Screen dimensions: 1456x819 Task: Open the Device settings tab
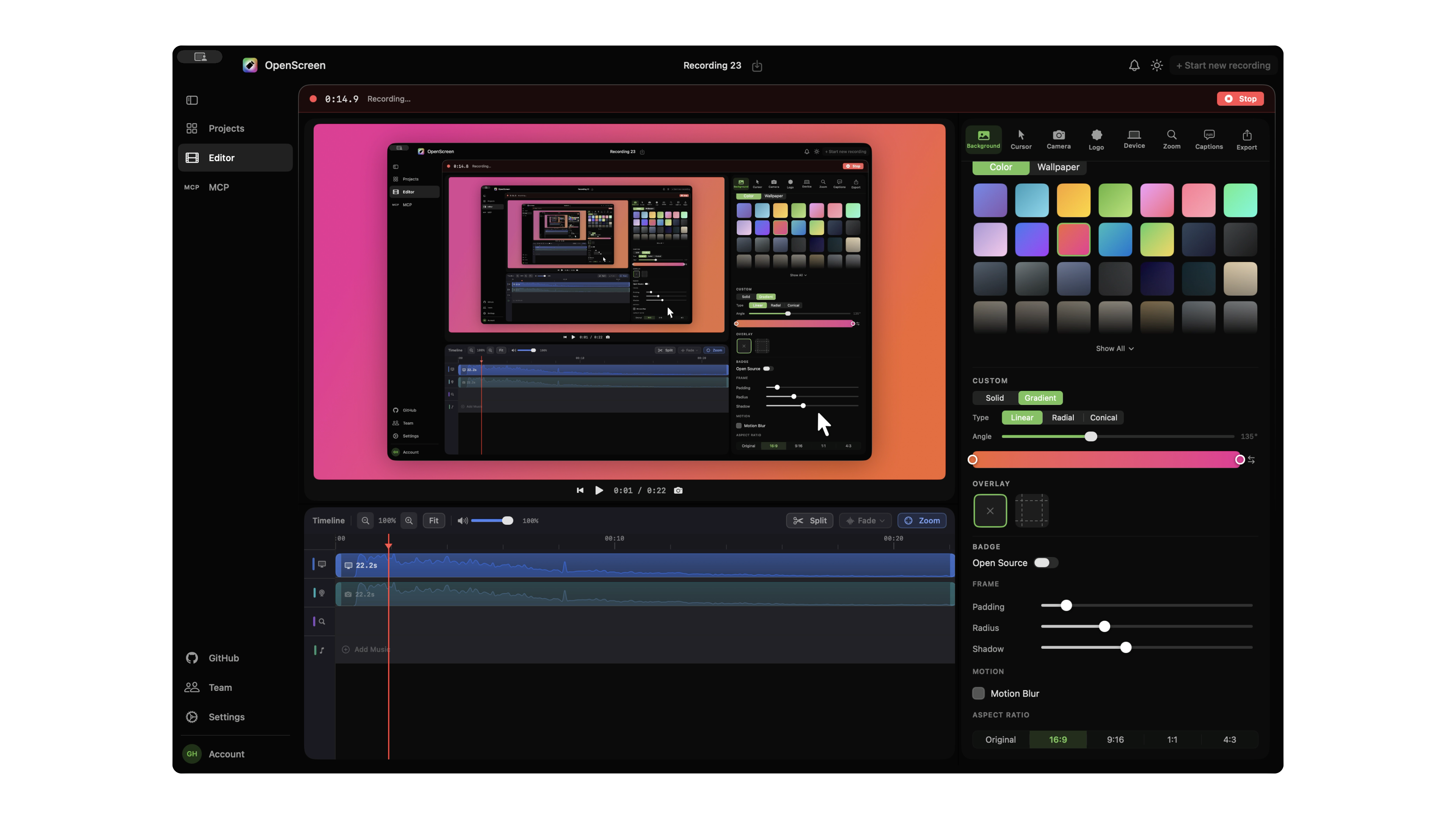pyautogui.click(x=1134, y=139)
